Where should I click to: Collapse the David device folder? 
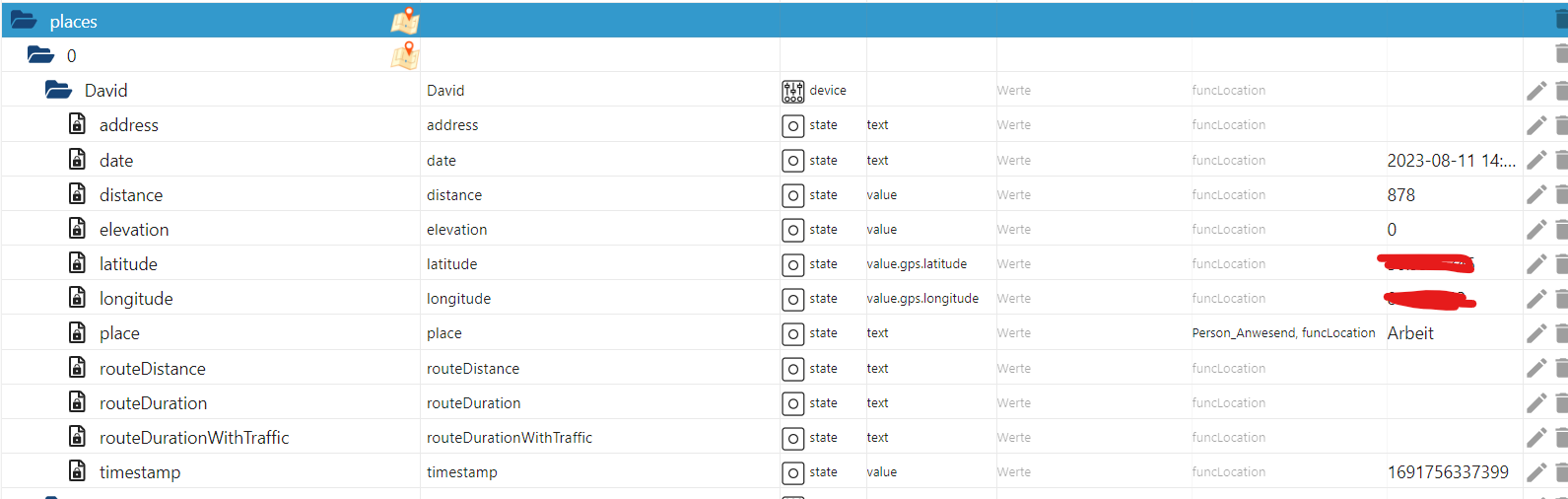point(58,91)
